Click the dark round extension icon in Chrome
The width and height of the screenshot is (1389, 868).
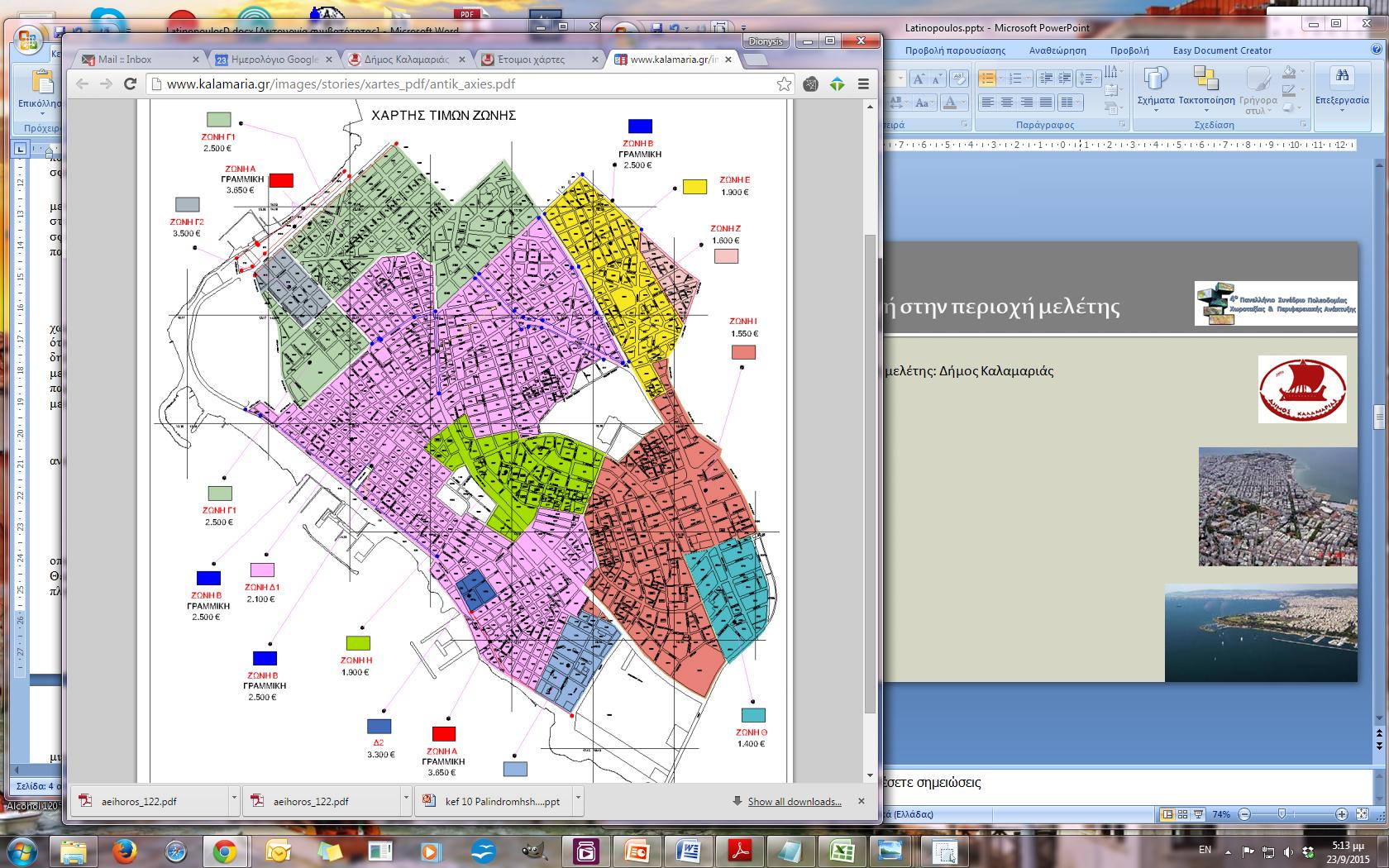pos(811,83)
